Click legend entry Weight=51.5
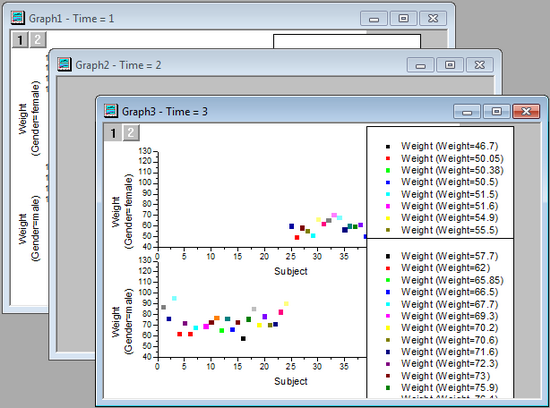The height and width of the screenshot is (408, 550). 449,194
